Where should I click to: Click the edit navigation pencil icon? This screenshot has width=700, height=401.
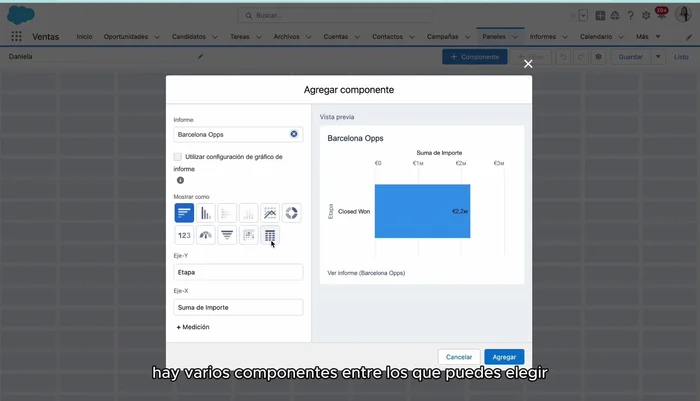click(x=689, y=37)
